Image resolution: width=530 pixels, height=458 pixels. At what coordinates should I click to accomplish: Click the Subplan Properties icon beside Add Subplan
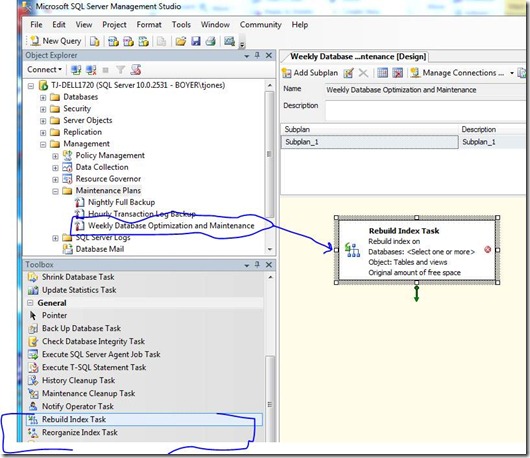tap(348, 73)
